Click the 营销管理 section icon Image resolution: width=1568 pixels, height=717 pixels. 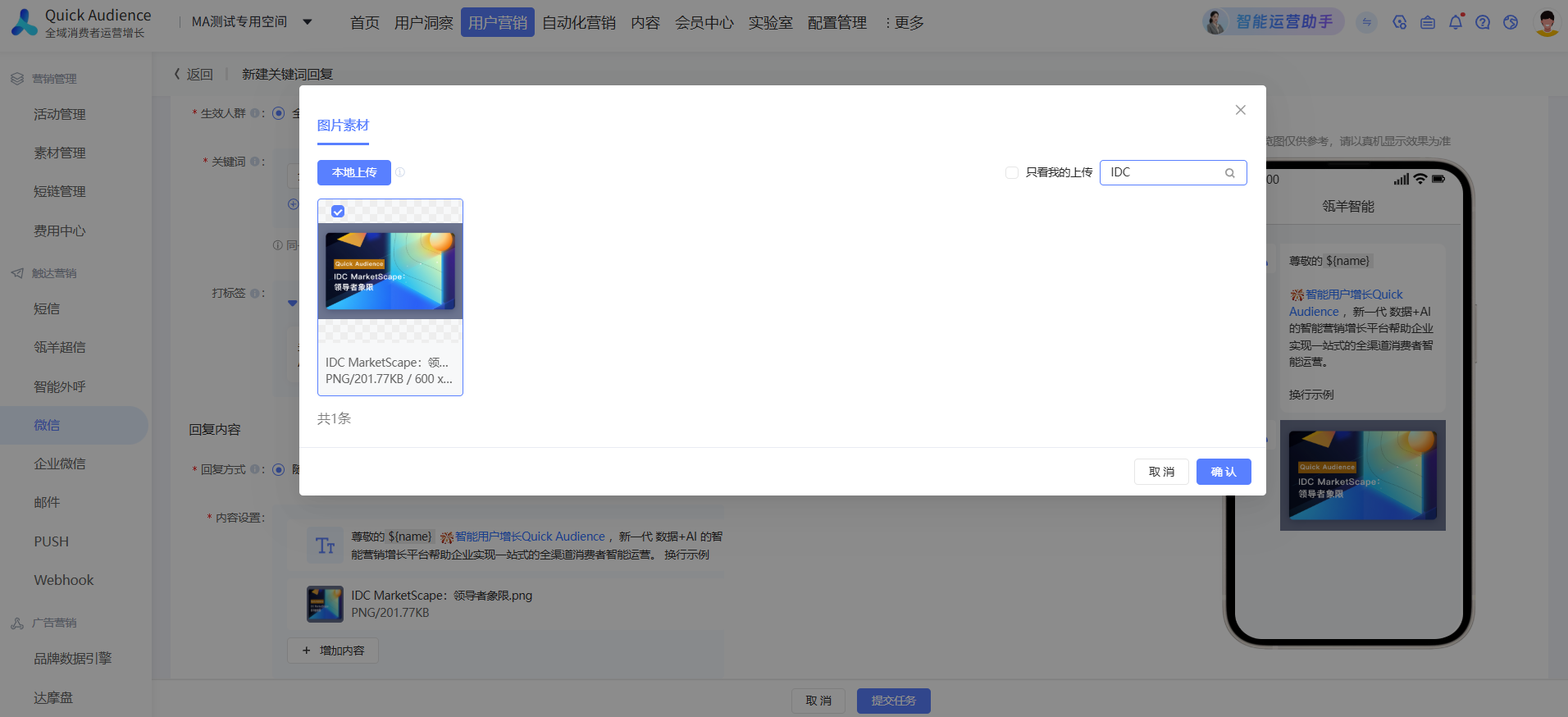tap(17, 79)
